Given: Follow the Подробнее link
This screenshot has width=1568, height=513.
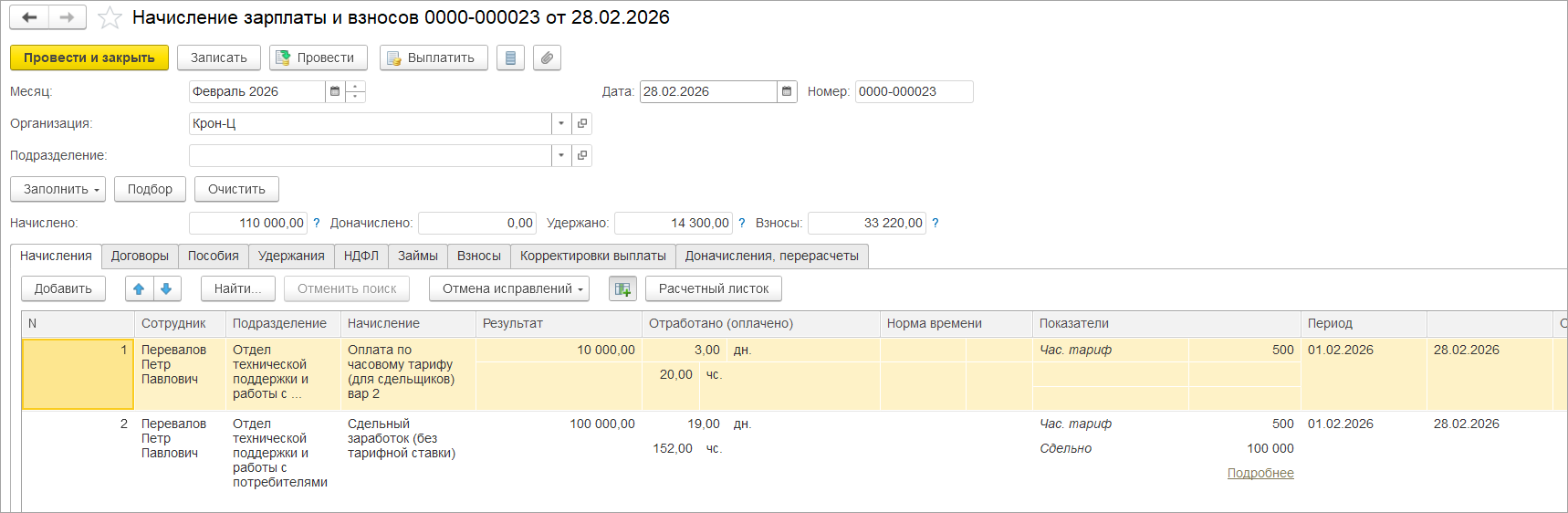Looking at the screenshot, I should click(1260, 473).
